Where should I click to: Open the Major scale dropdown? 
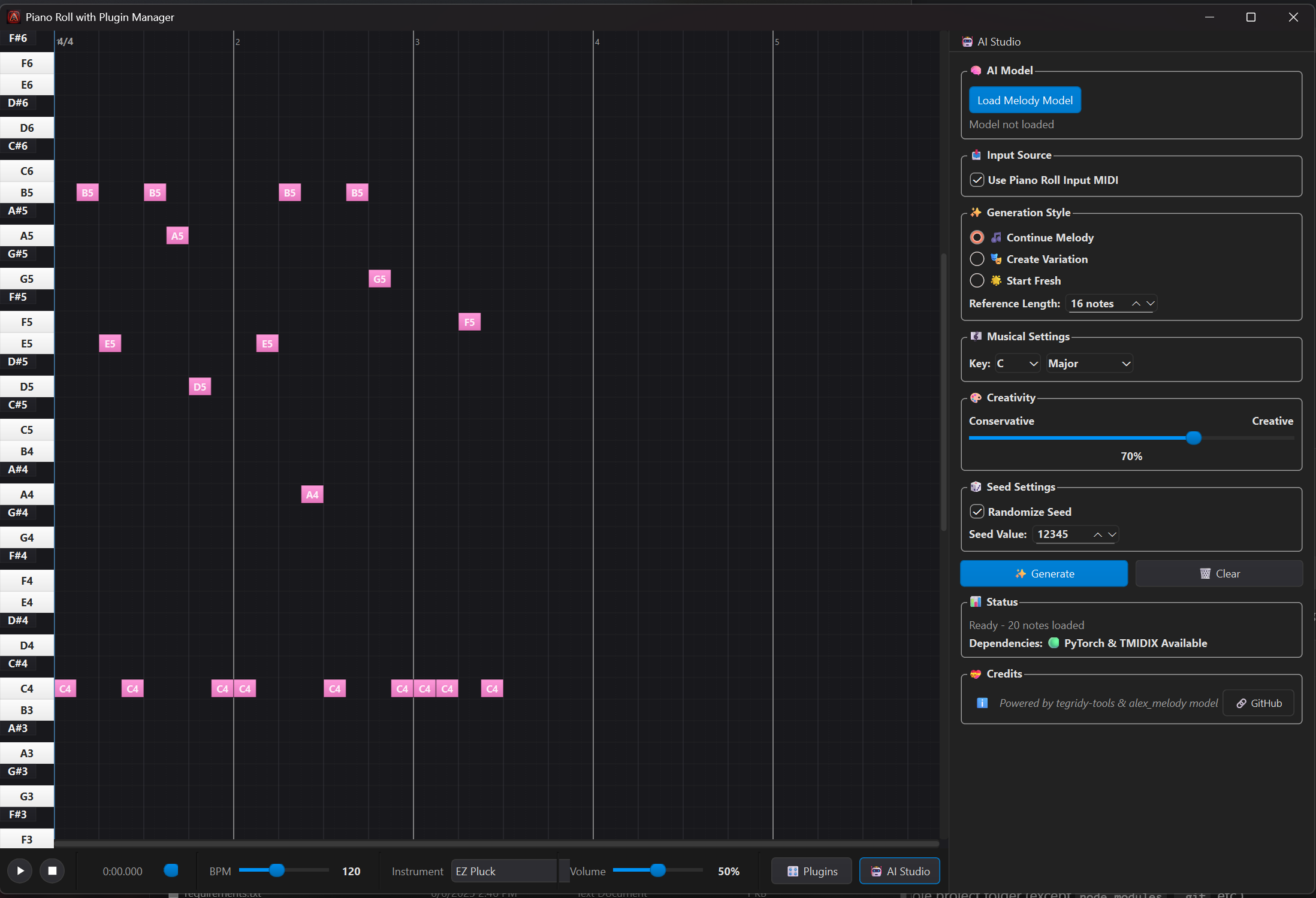click(1089, 364)
